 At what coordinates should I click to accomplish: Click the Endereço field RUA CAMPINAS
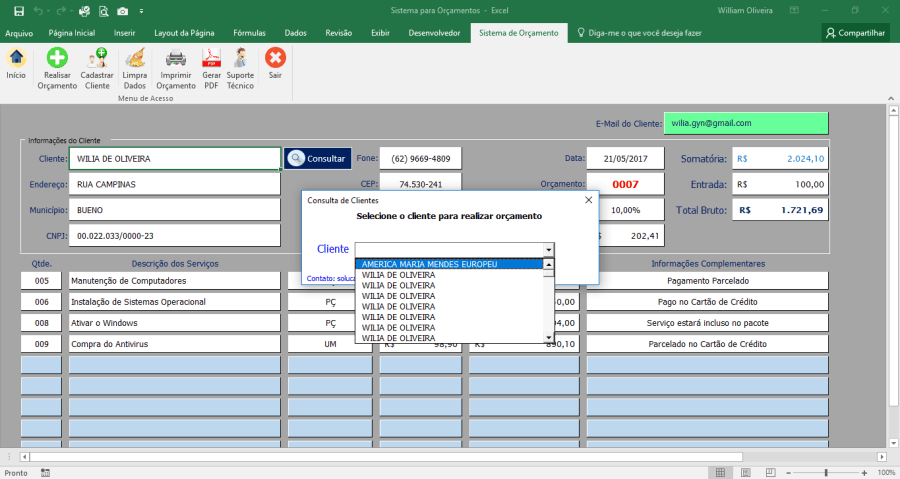(x=174, y=185)
